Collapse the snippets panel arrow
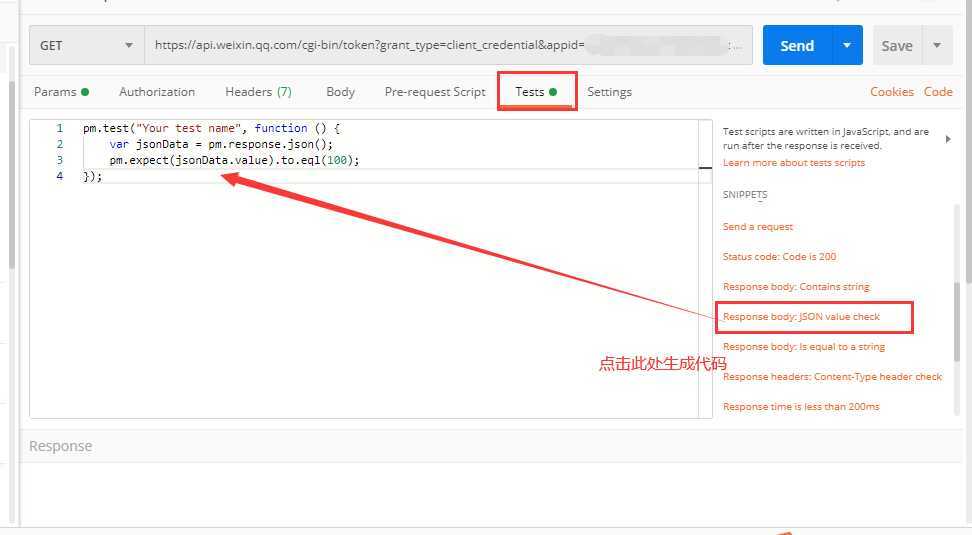Viewport: 972px width, 535px height. click(948, 139)
